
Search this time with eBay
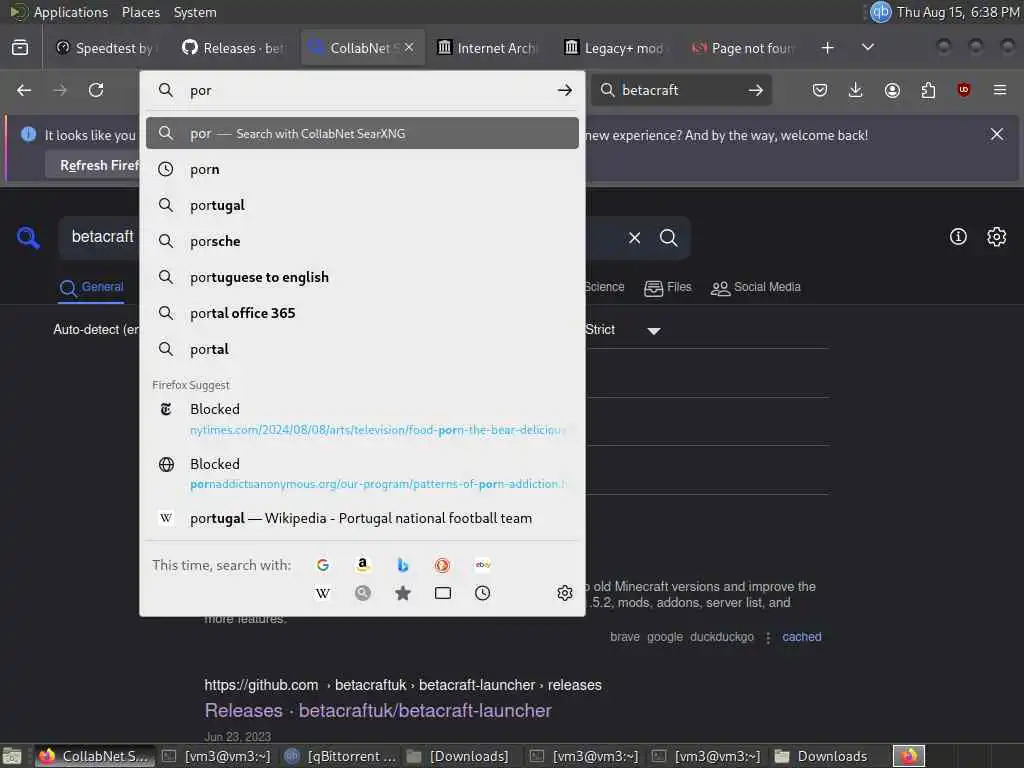point(483,565)
